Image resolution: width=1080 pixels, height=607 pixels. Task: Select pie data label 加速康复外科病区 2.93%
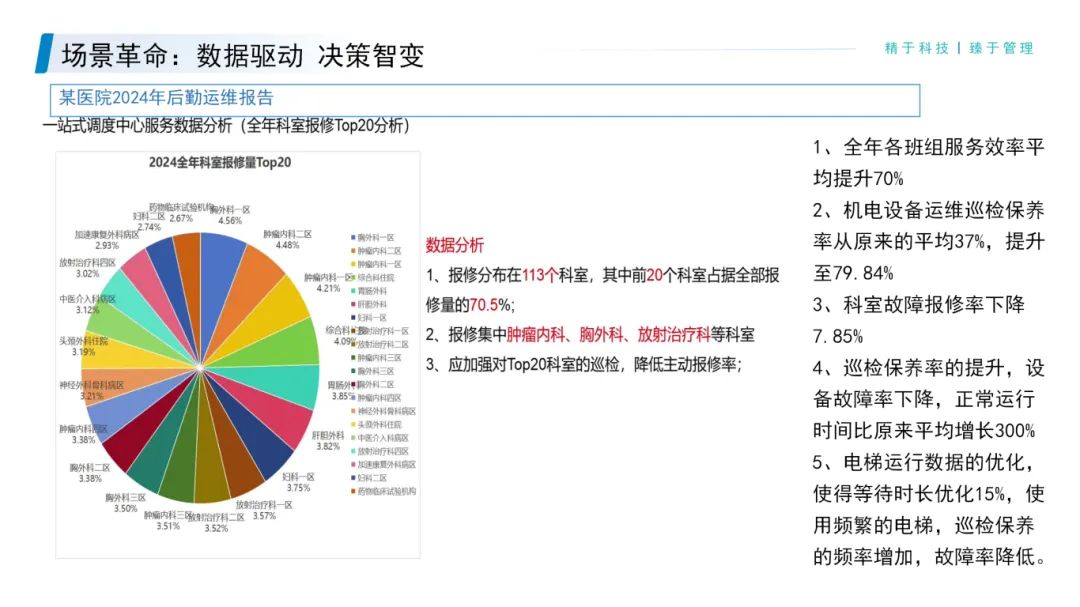pyautogui.click(x=107, y=240)
